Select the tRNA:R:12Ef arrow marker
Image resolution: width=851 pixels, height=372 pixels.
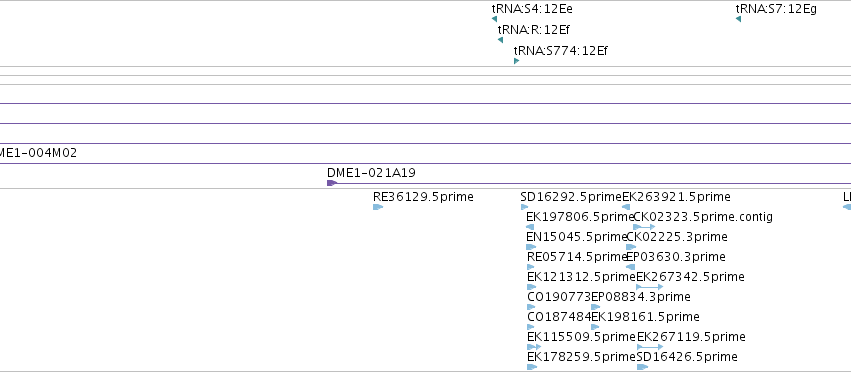pos(500,40)
